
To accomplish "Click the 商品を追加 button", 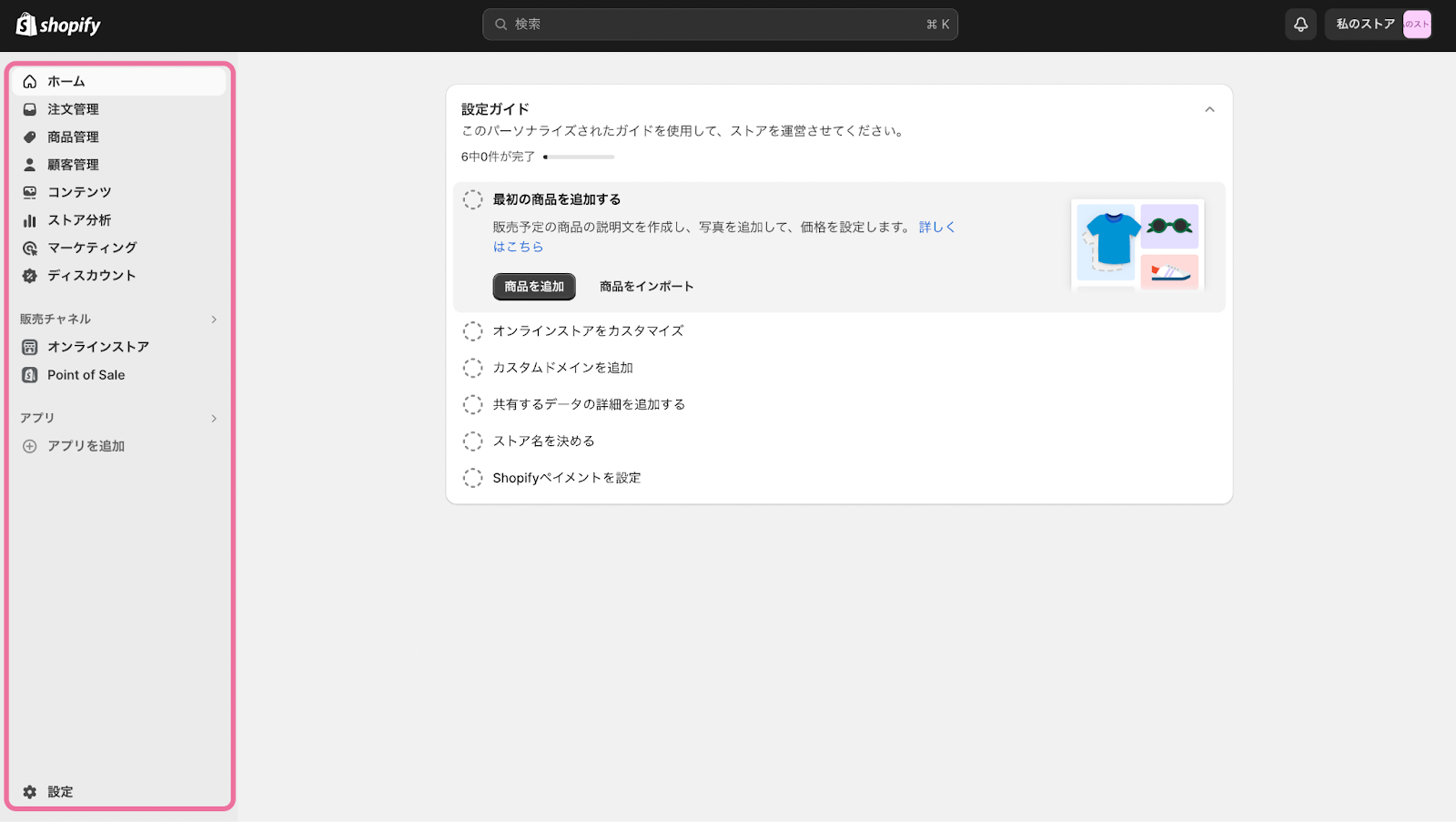I will (x=534, y=287).
